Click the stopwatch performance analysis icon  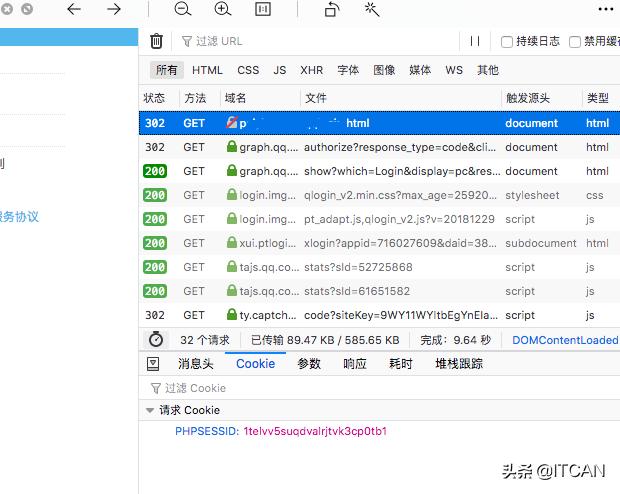pyautogui.click(x=156, y=339)
